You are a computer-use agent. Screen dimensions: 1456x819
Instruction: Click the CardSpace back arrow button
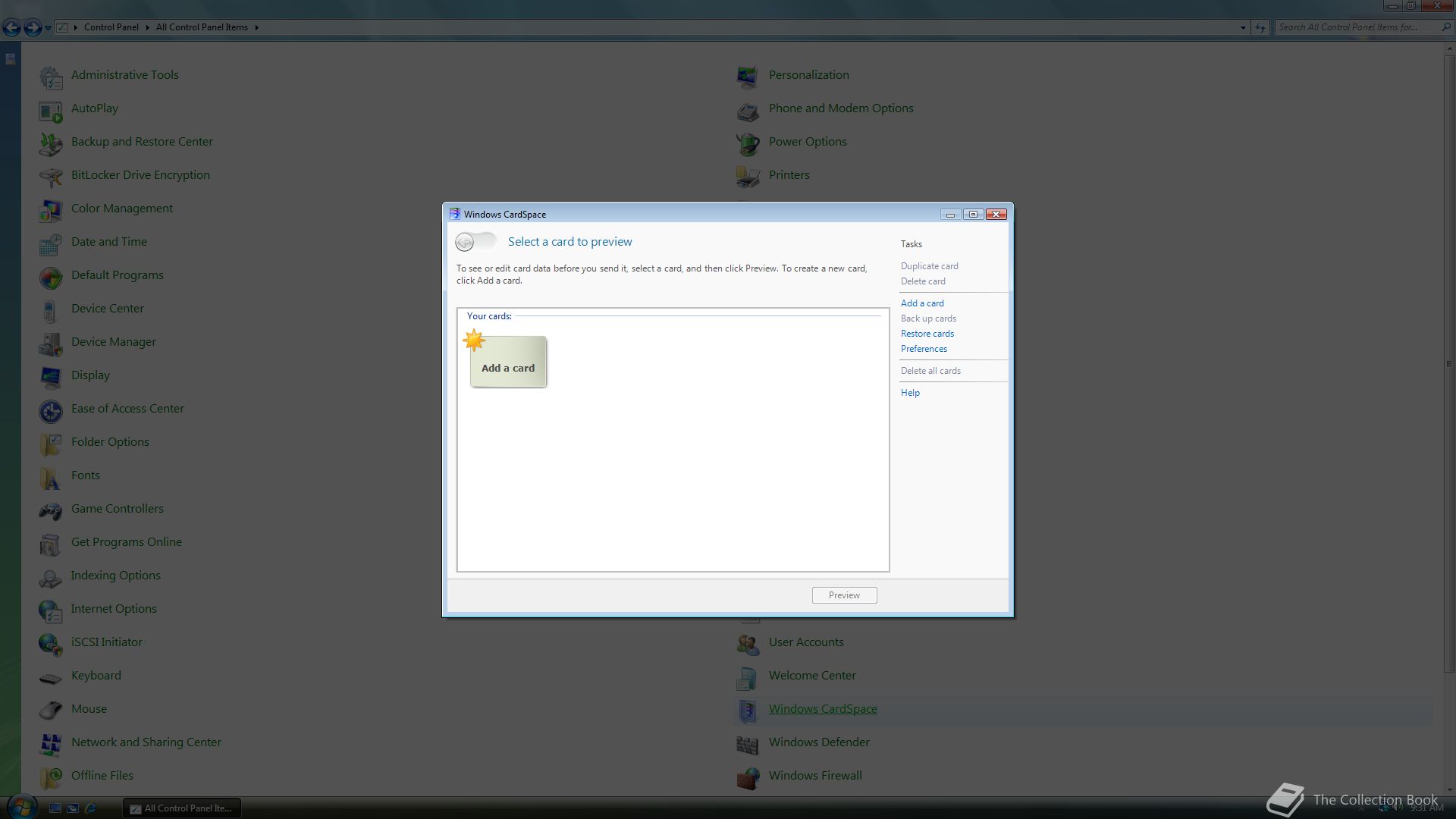[x=465, y=242]
